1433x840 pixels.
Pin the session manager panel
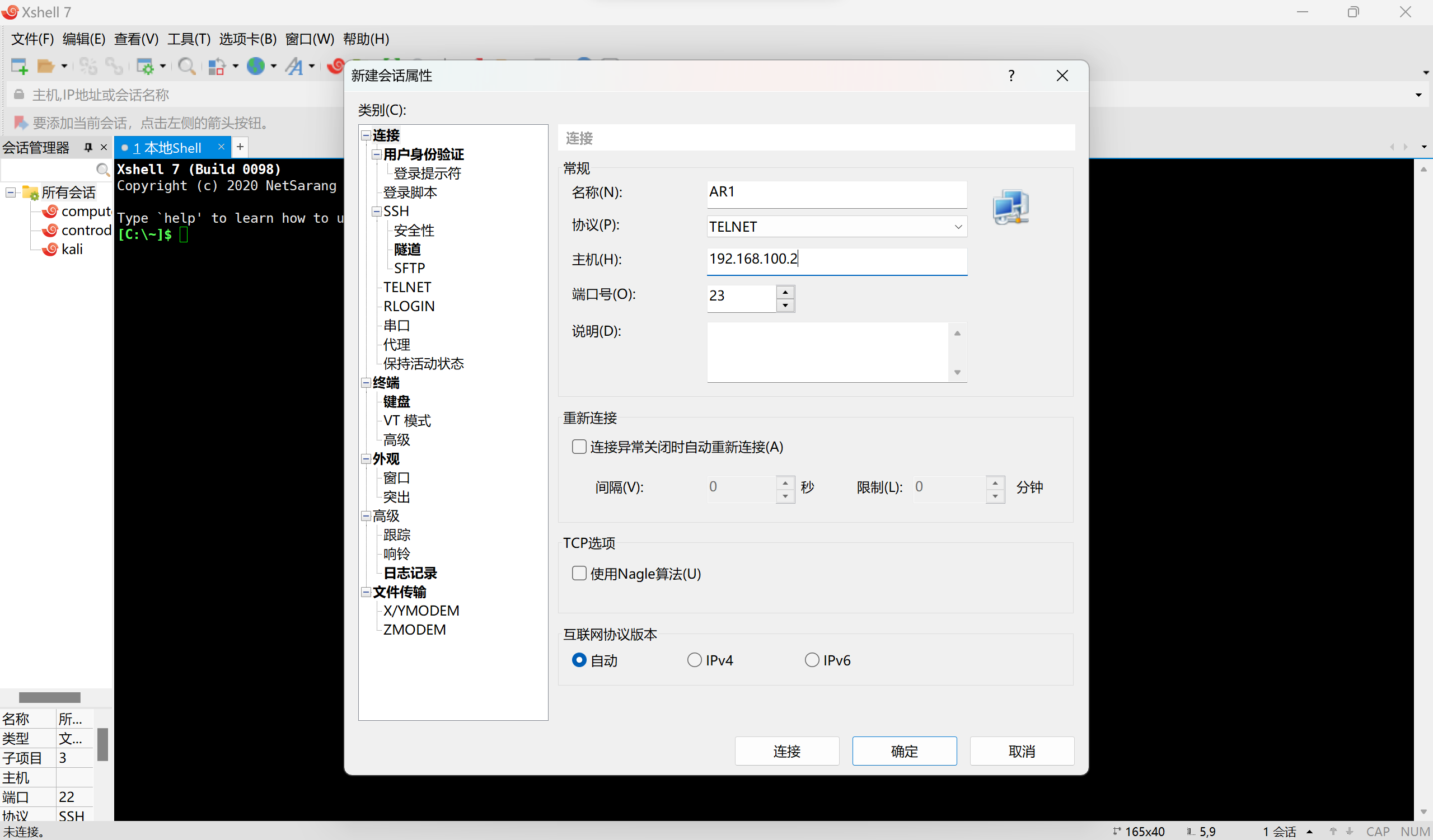(87, 147)
